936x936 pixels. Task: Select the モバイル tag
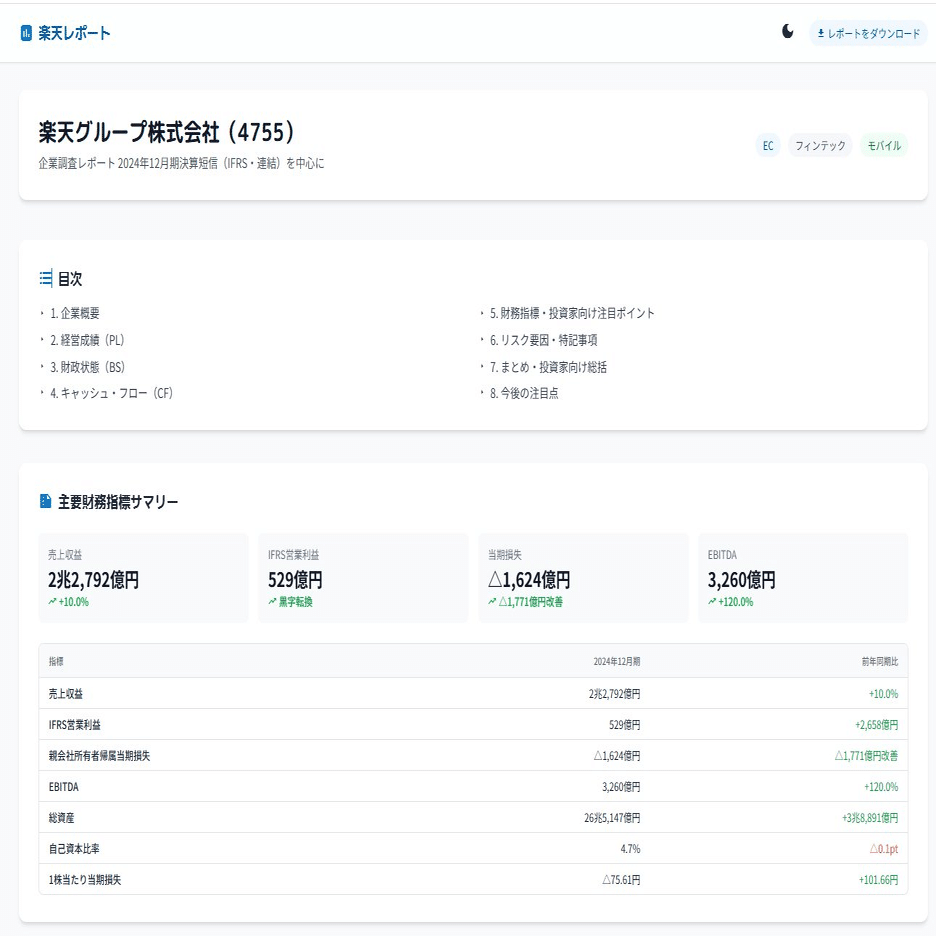[883, 146]
